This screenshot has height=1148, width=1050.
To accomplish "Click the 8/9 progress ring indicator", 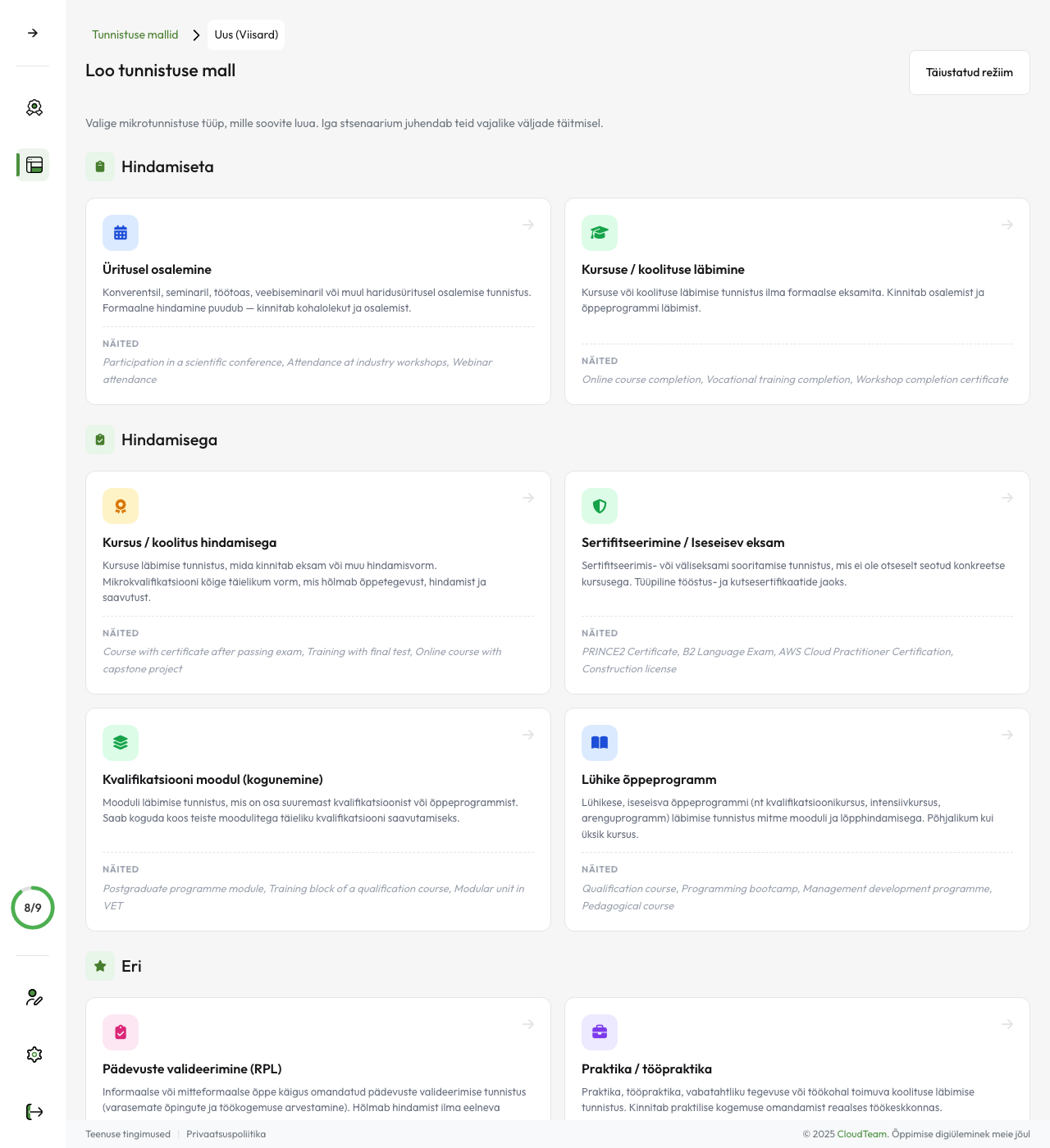I will tap(32, 908).
